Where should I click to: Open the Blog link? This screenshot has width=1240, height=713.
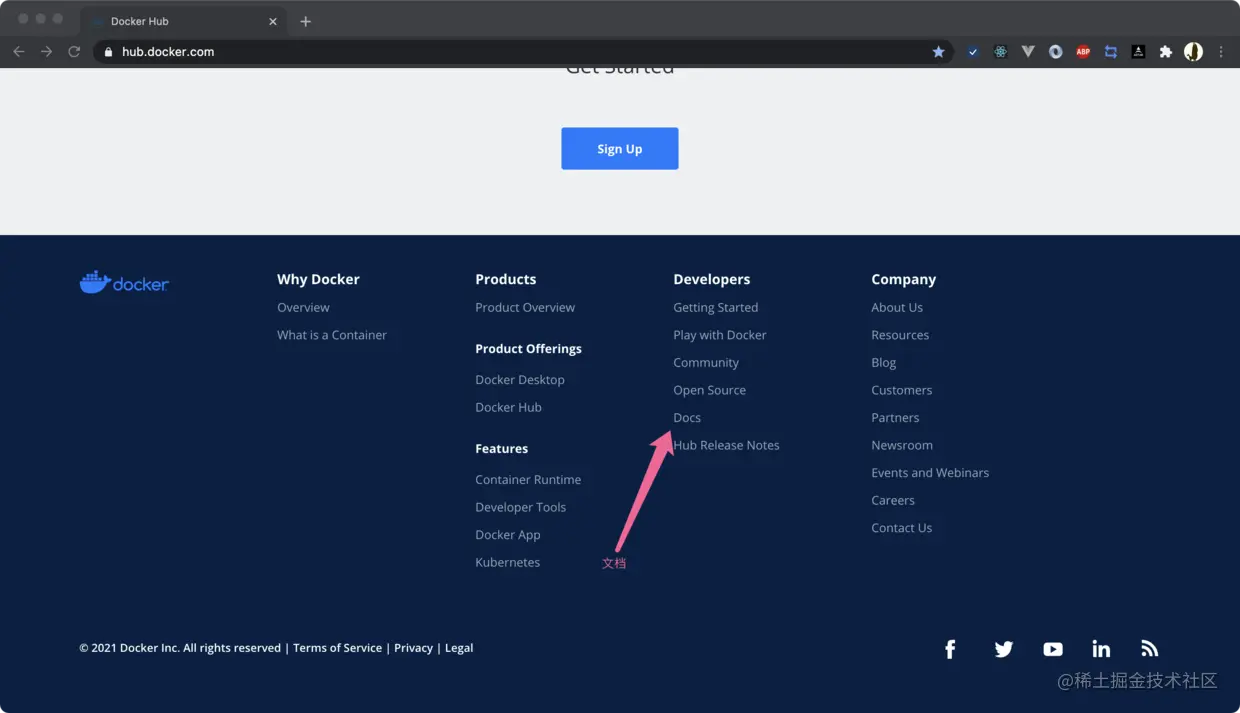pos(884,362)
